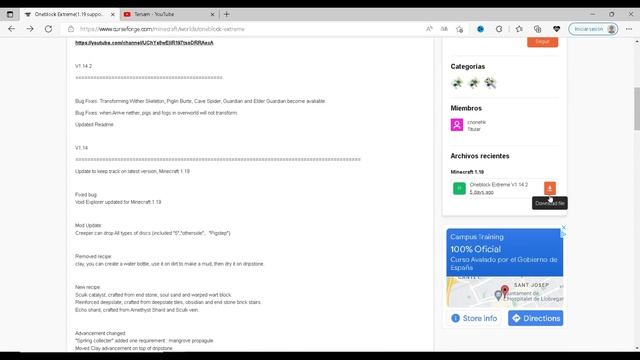Open the YouTube channel link in the description
This screenshot has width=640, height=360.
pyautogui.click(x=144, y=42)
